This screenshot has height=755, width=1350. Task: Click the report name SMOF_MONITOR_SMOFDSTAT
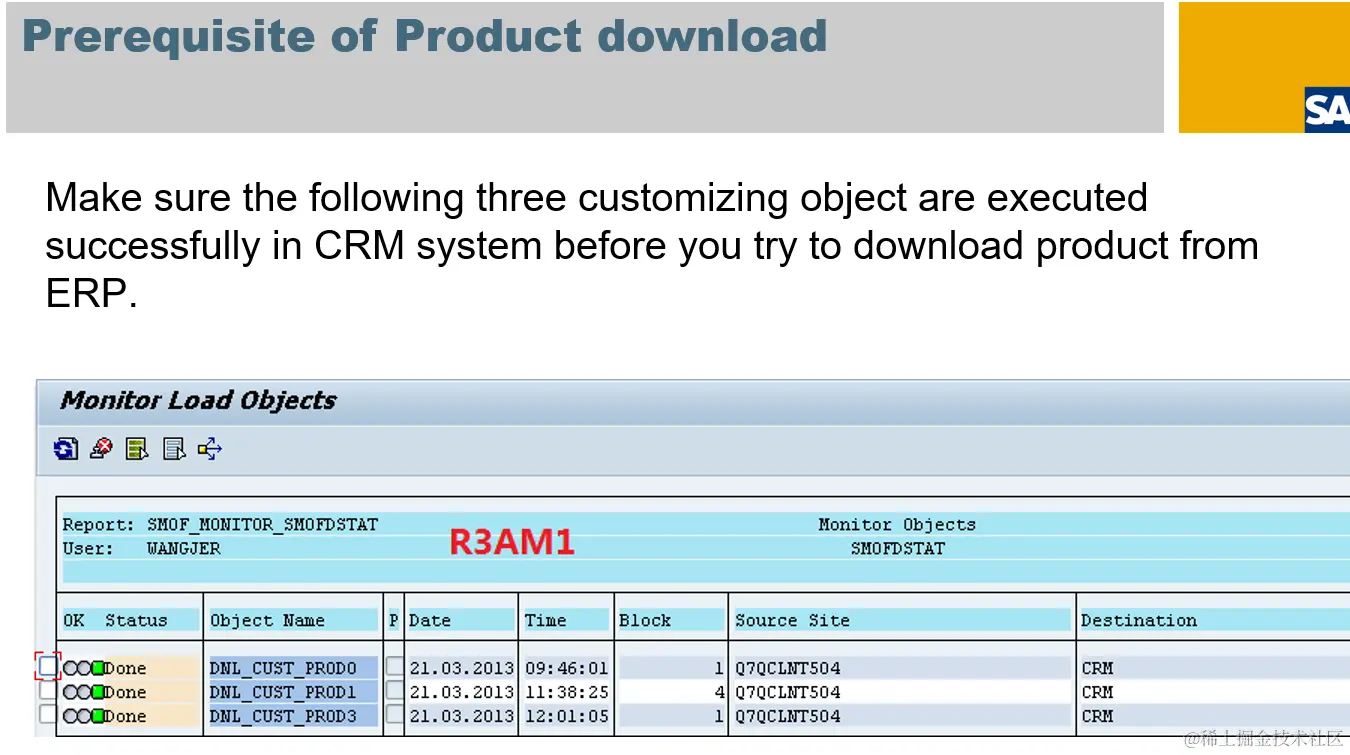click(263, 524)
